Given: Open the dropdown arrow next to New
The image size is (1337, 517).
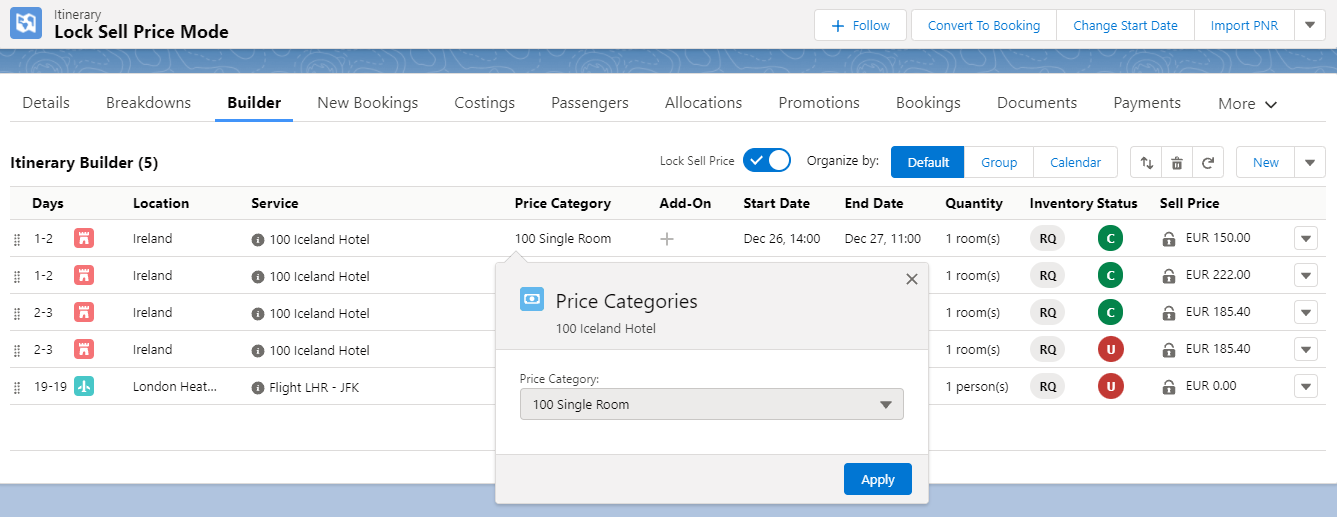Looking at the screenshot, I should tap(1310, 162).
